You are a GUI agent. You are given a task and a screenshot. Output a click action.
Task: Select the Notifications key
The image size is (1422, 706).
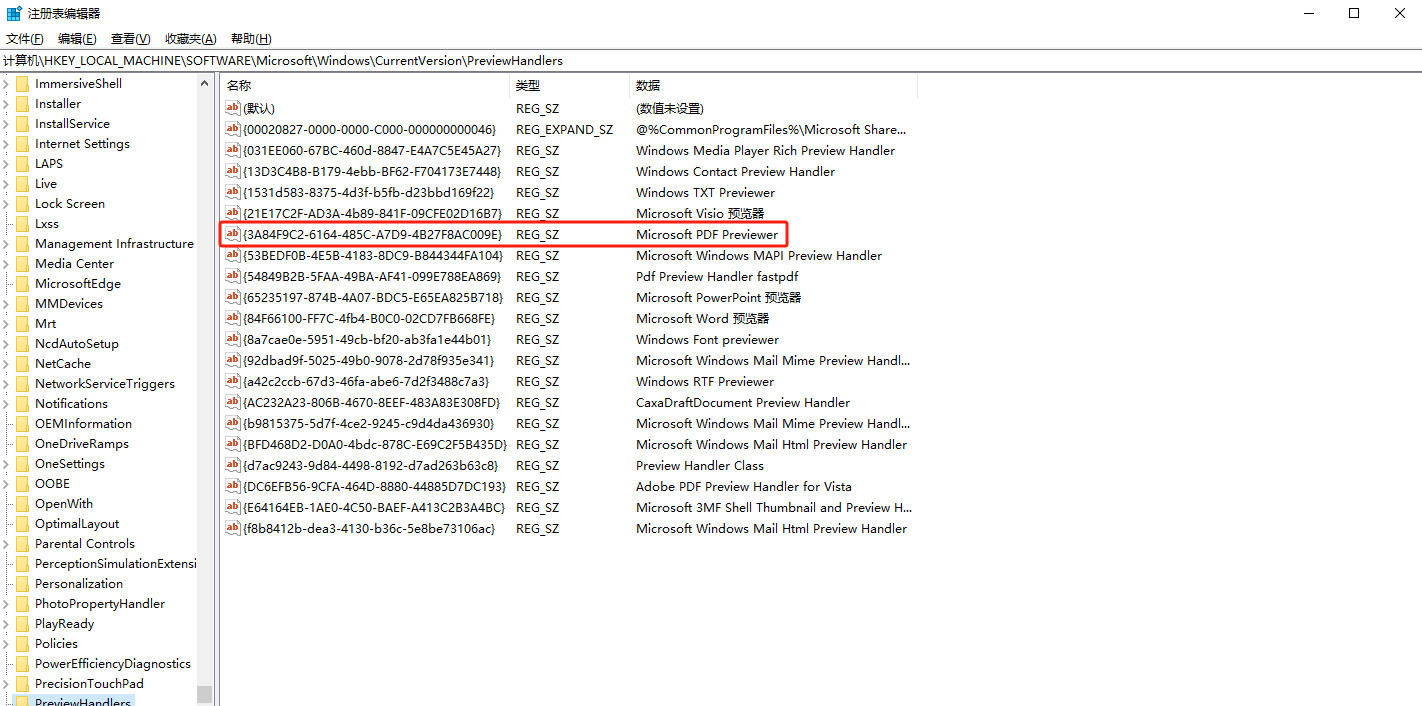coord(71,404)
